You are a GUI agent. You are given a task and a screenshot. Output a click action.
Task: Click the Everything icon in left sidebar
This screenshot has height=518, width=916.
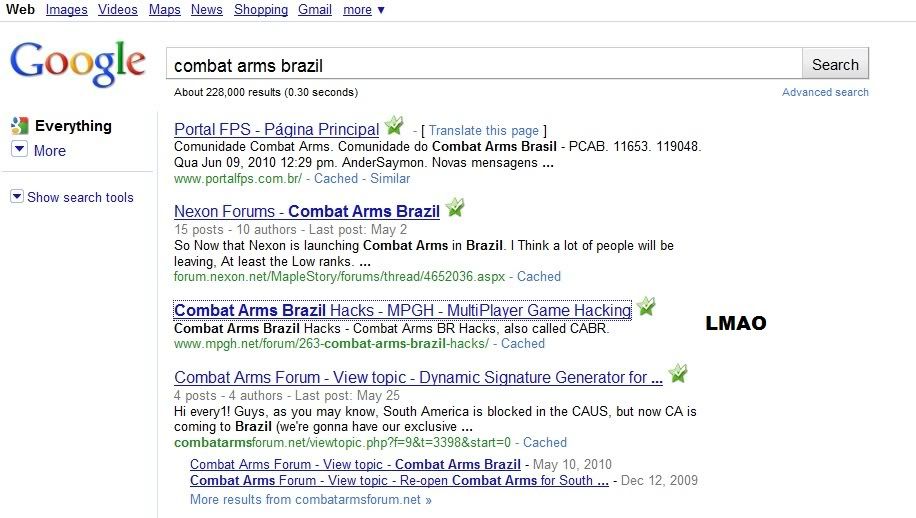click(x=19, y=126)
